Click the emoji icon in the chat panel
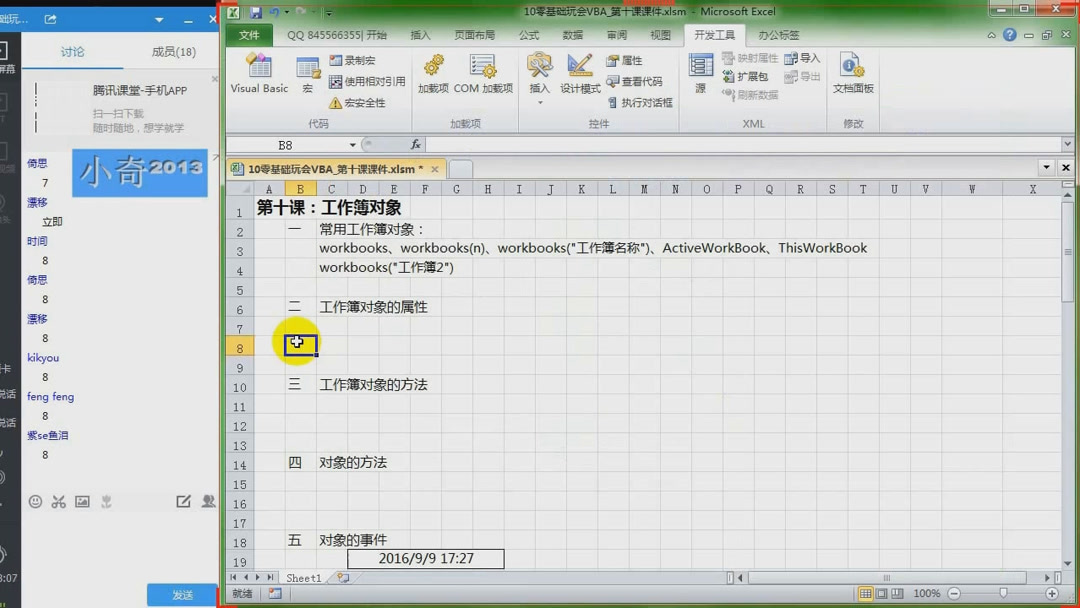 point(36,501)
